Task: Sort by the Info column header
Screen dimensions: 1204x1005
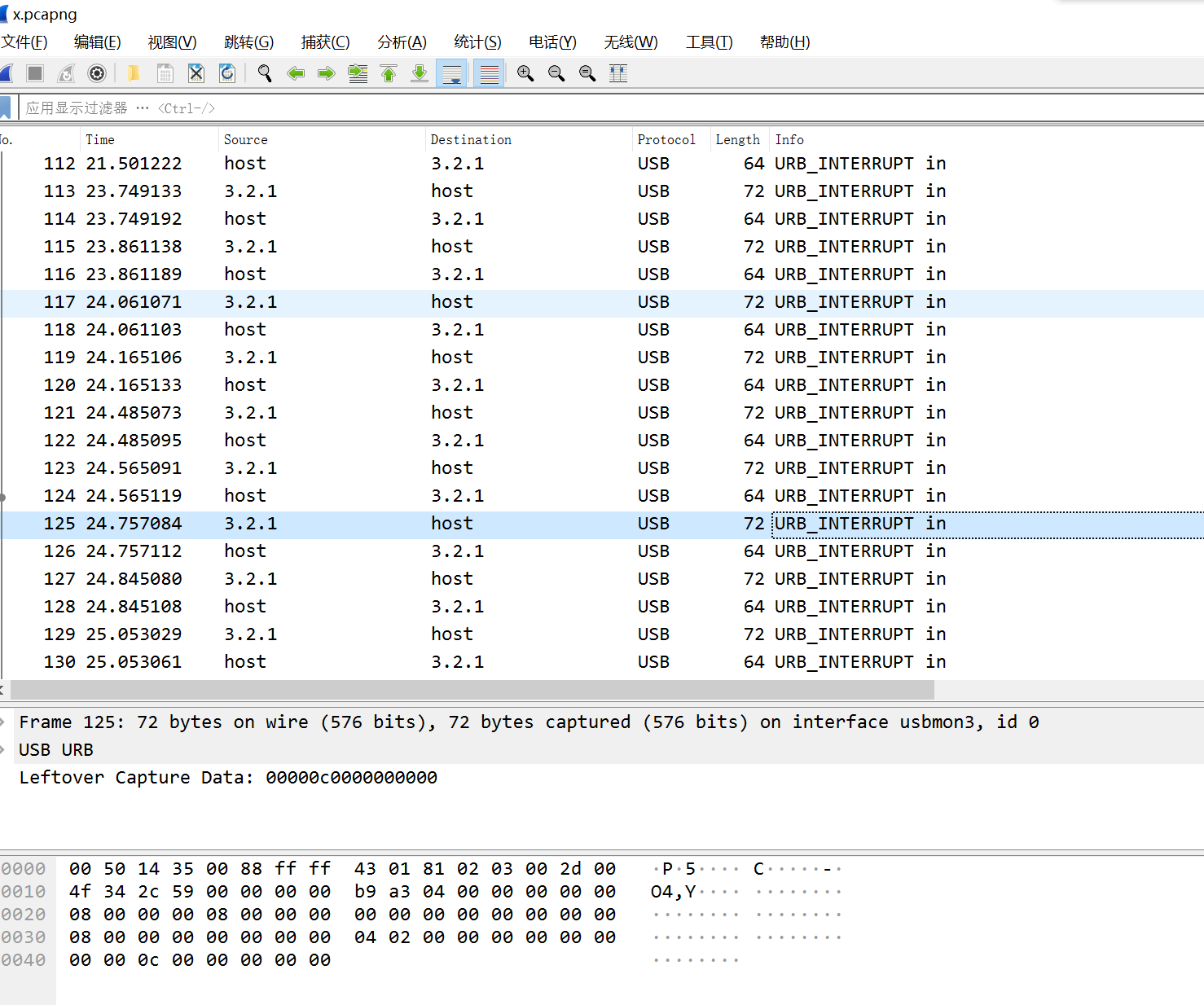Action: (x=986, y=139)
